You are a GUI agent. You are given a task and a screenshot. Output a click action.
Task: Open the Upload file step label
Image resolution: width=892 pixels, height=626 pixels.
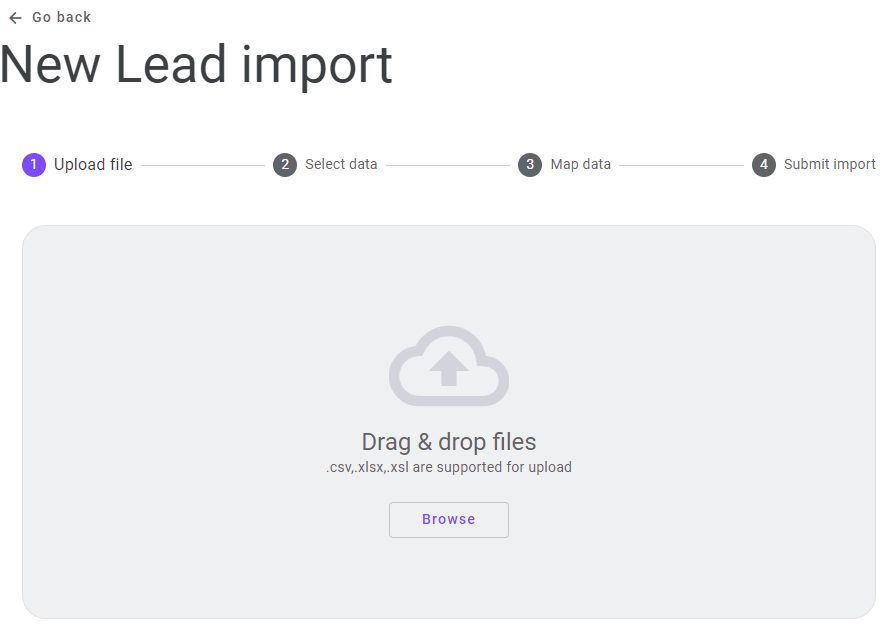(x=93, y=165)
